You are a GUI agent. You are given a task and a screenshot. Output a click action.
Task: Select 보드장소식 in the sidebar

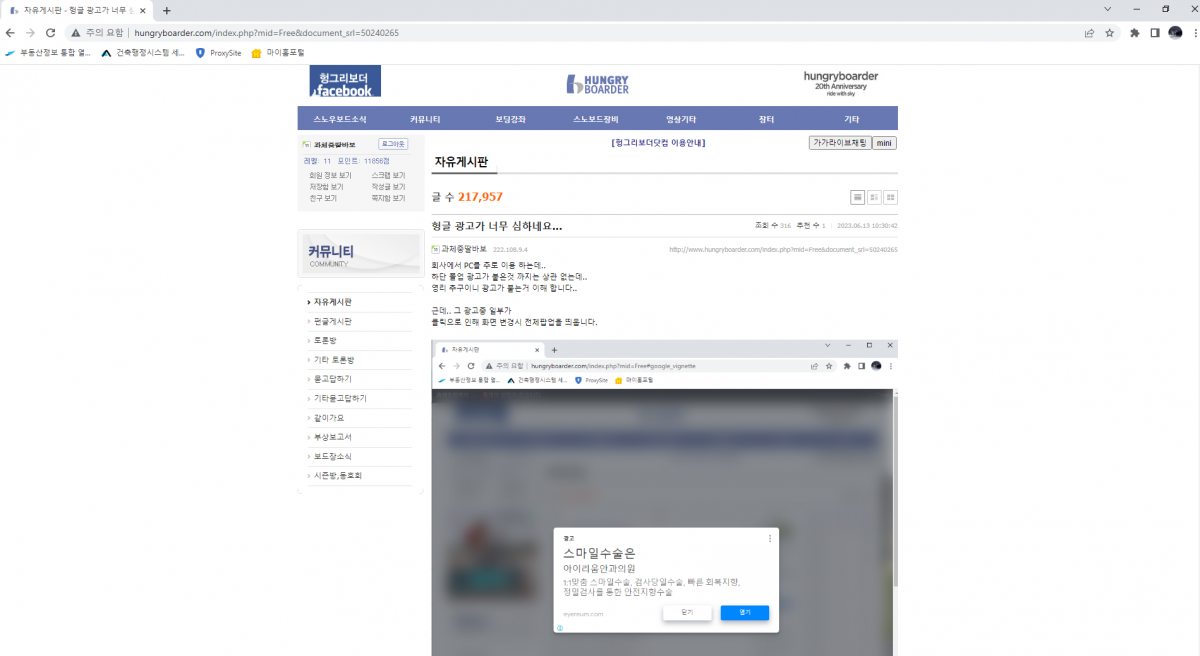[x=333, y=456]
